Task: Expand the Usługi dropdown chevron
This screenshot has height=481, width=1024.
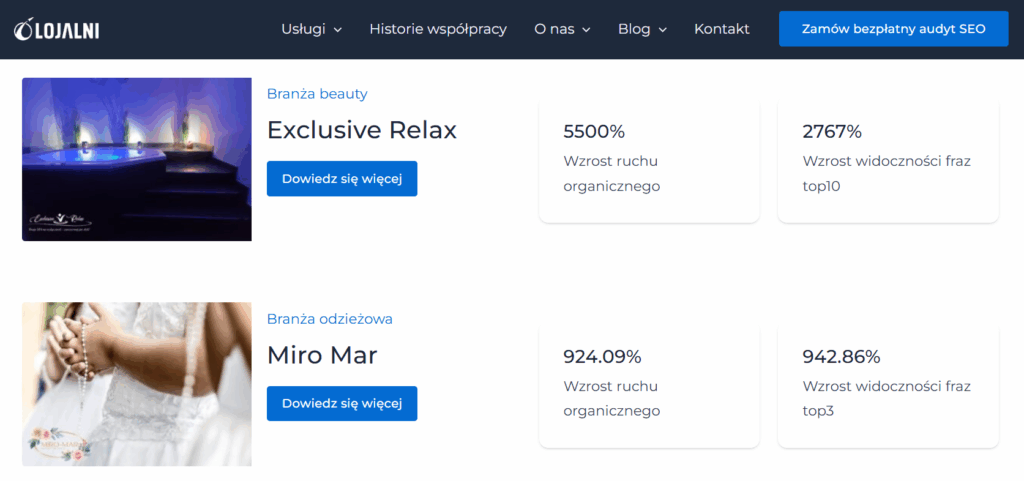Action: click(x=338, y=30)
